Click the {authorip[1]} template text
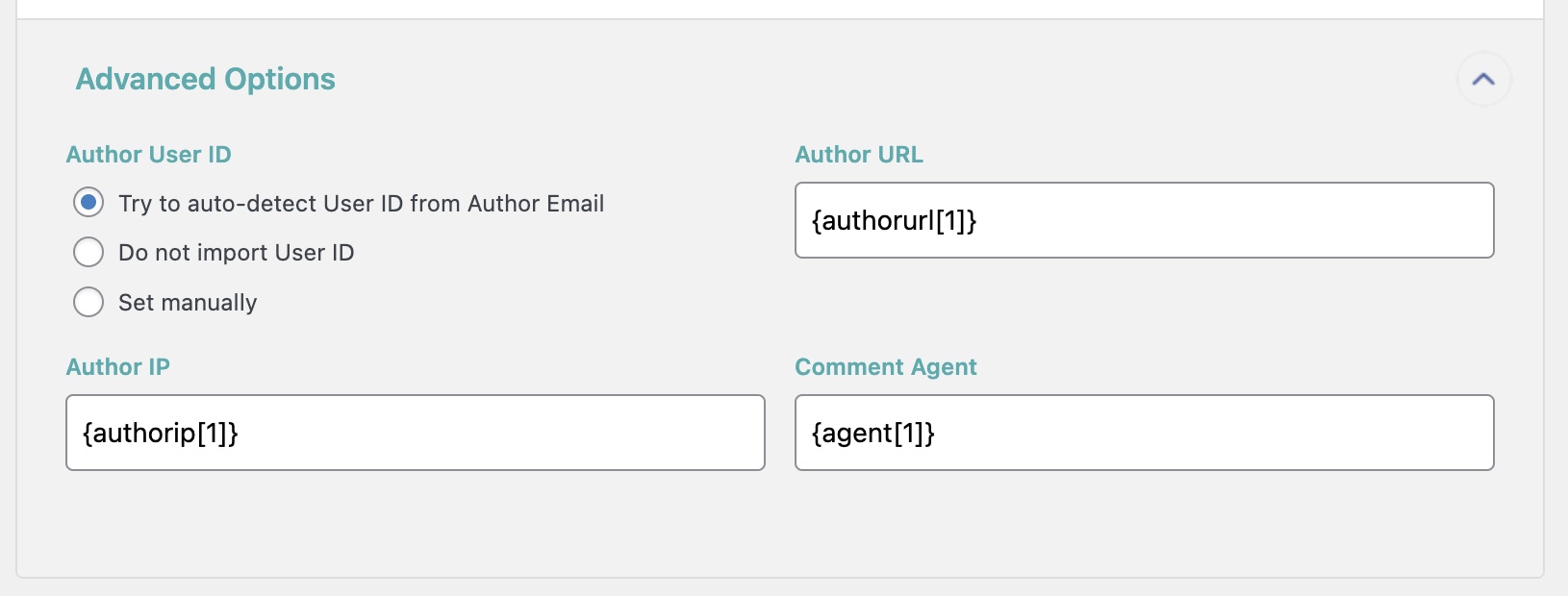The image size is (1568, 596). [x=160, y=434]
